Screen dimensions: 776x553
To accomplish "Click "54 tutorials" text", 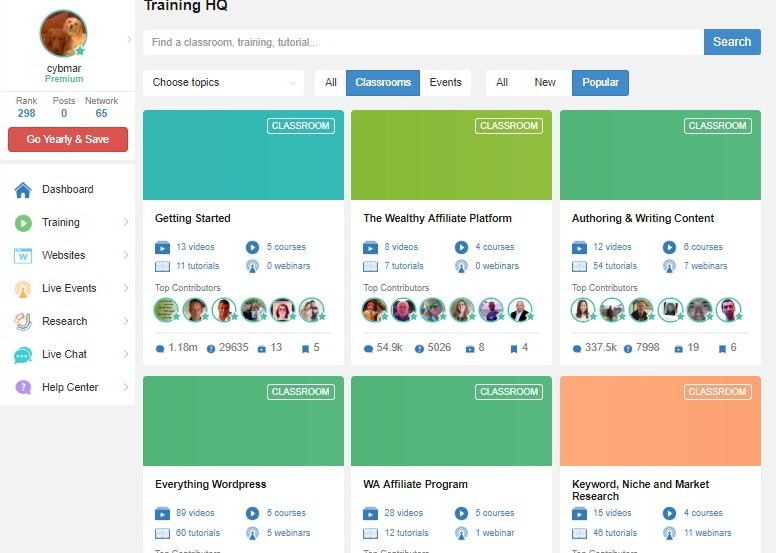I will coord(615,266).
